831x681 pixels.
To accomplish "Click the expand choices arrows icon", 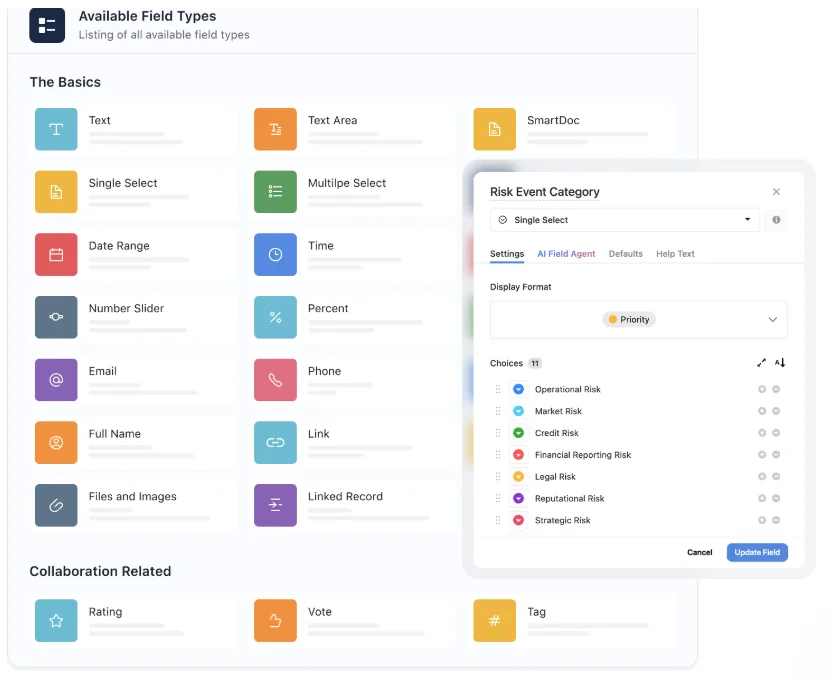I will (762, 363).
